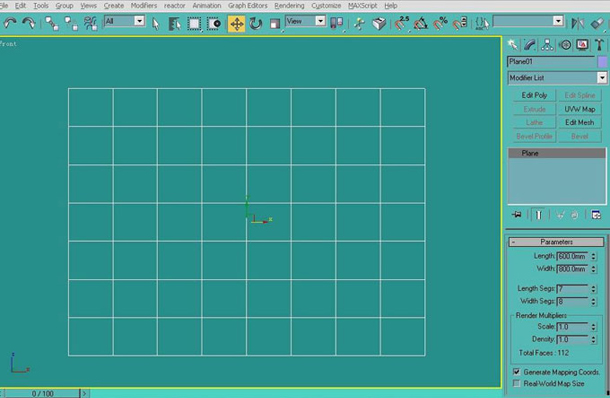610x398 pixels.
Task: Open the Hierarchy command panel tab
Action: 547,45
